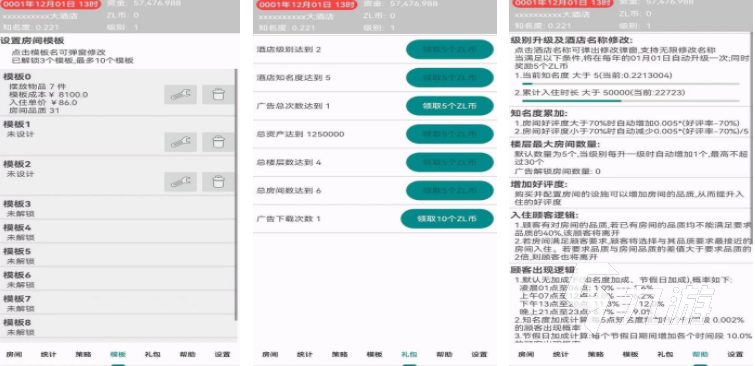Screen dimensions: 755x366
Task: Select the locked 模板7 row
Action: click(117, 303)
